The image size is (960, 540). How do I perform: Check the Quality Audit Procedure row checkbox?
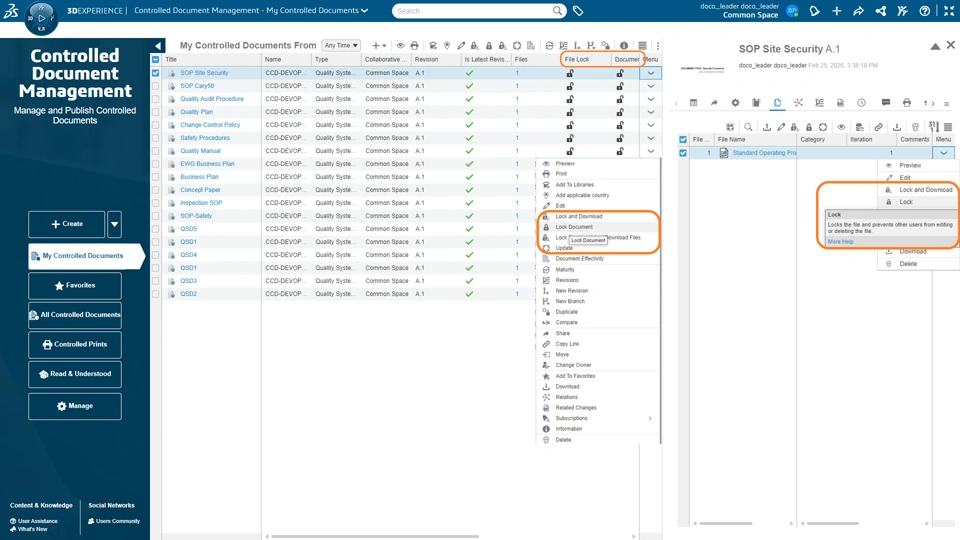coord(156,99)
